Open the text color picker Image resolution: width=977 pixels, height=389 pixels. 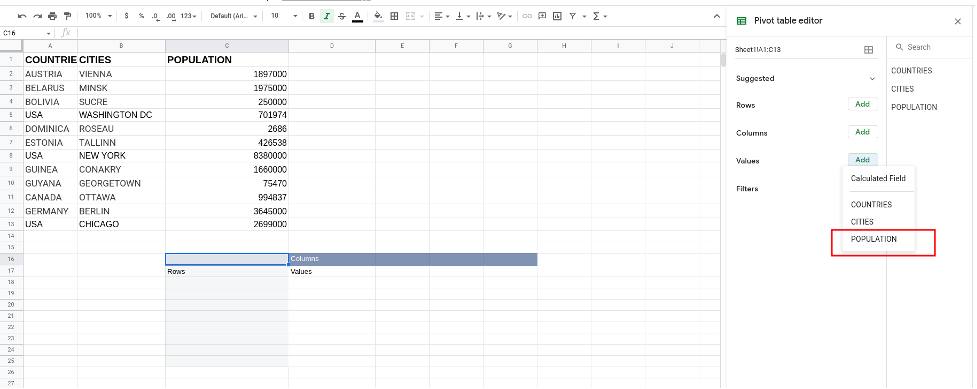357,16
